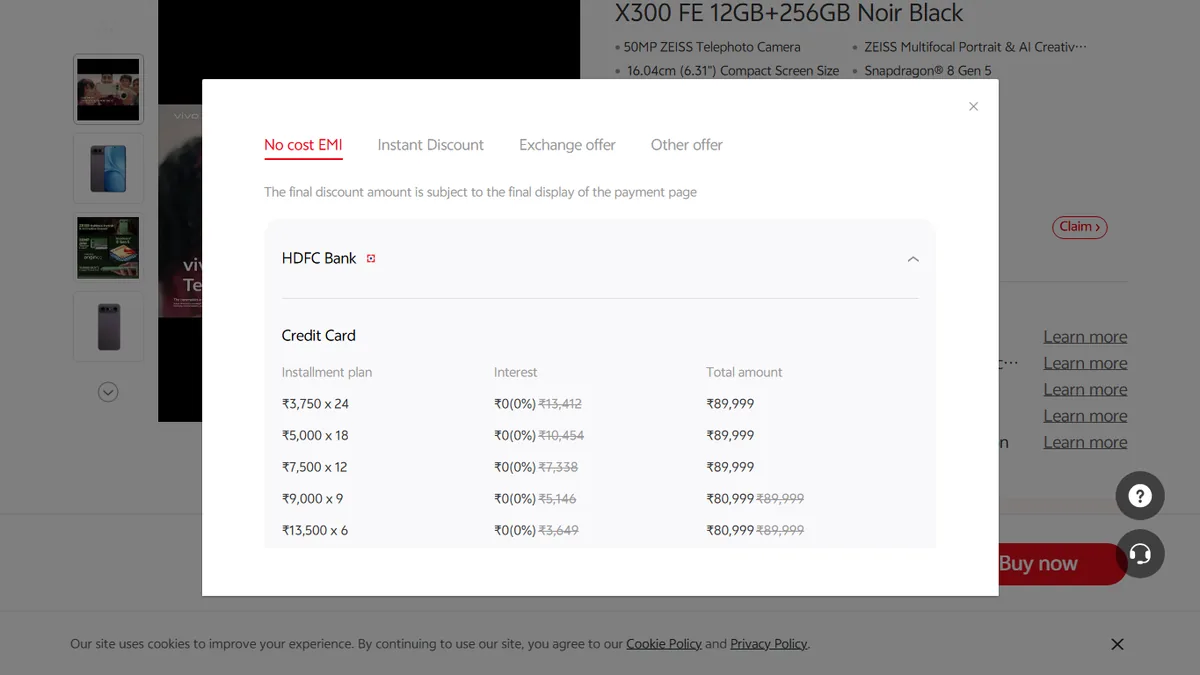Click the struck-through ₹13,412 interest value

click(x=560, y=404)
